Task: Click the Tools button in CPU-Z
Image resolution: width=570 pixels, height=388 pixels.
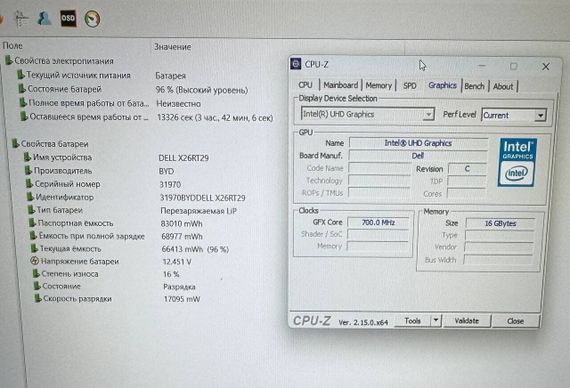Action: pyautogui.click(x=413, y=321)
